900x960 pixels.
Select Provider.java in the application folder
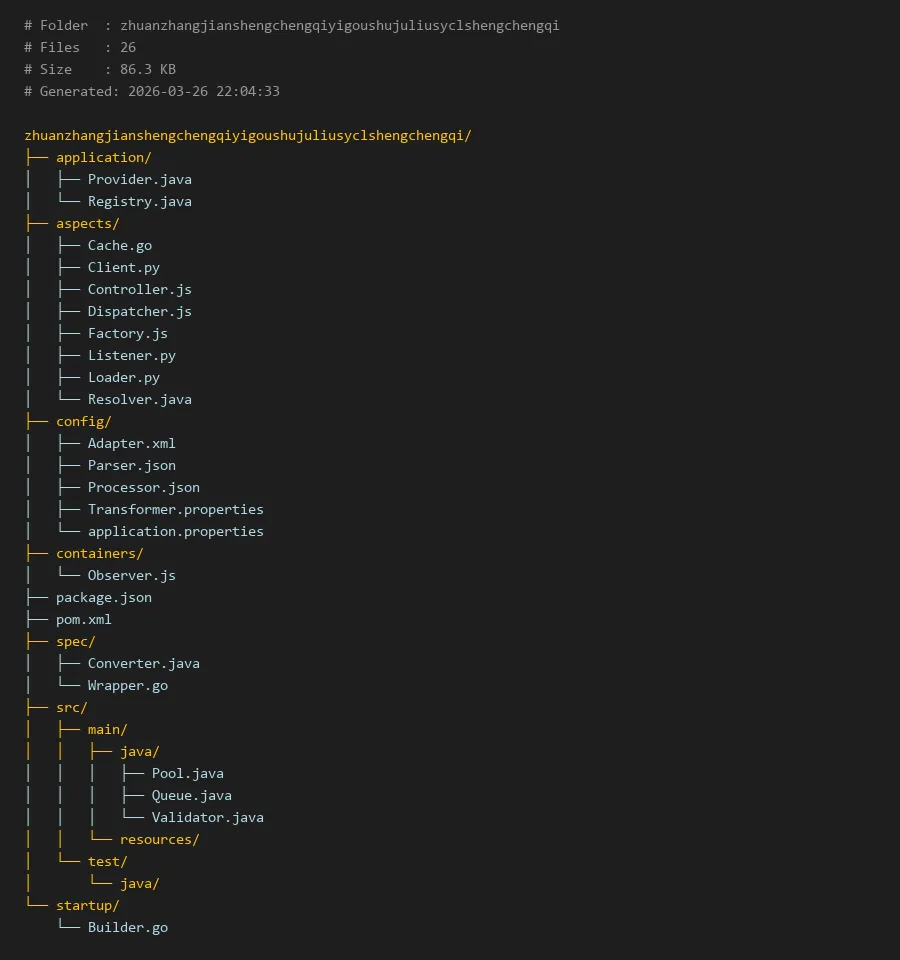tap(139, 179)
